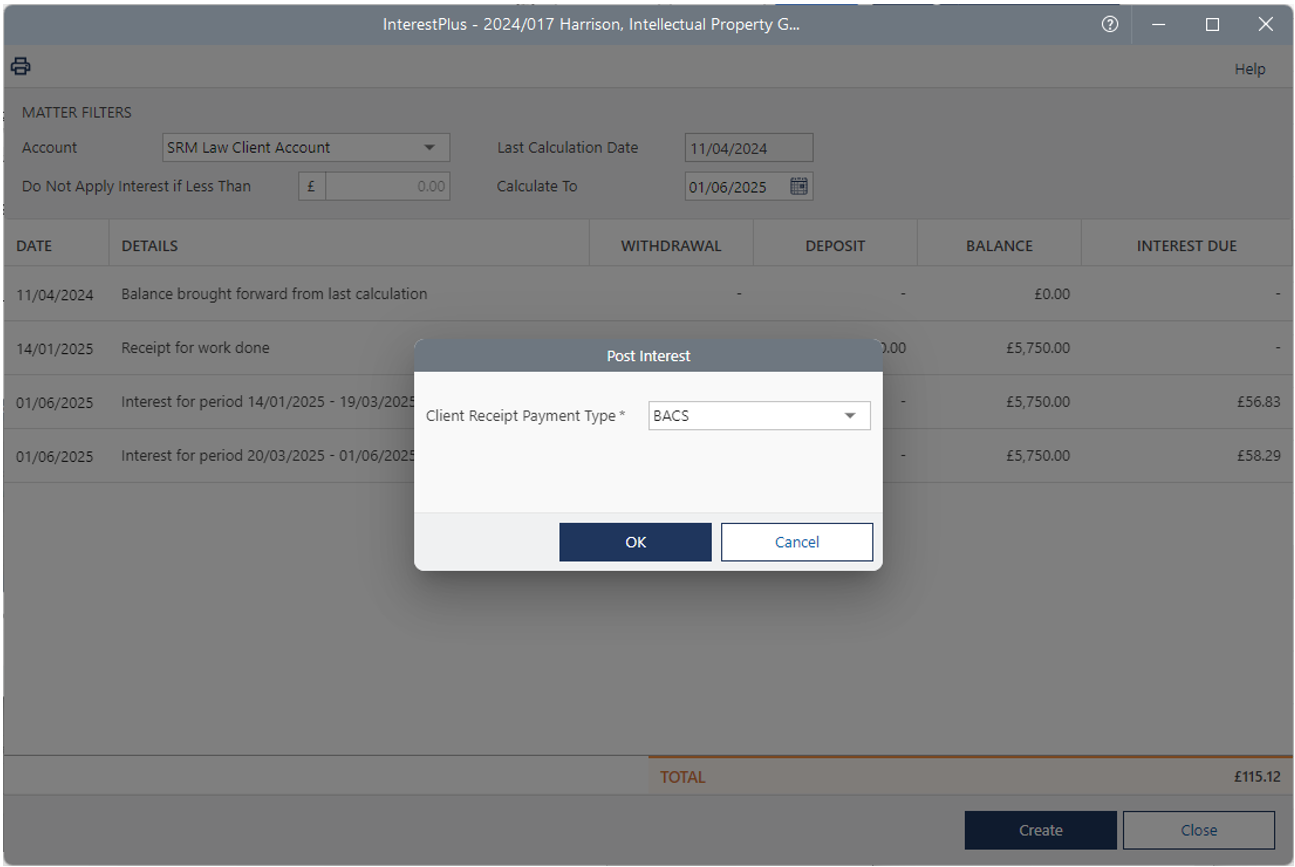Open the calendar picker for Calculate To
The width and height of the screenshot is (1295, 867).
(x=798, y=186)
